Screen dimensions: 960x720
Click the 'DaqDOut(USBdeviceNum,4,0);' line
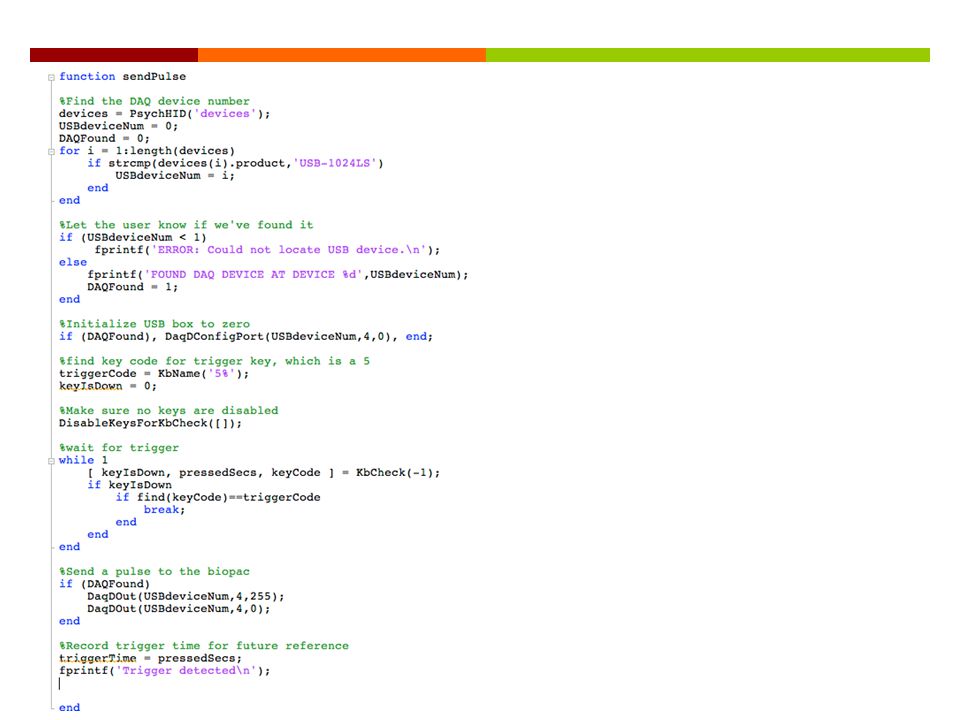178,609
